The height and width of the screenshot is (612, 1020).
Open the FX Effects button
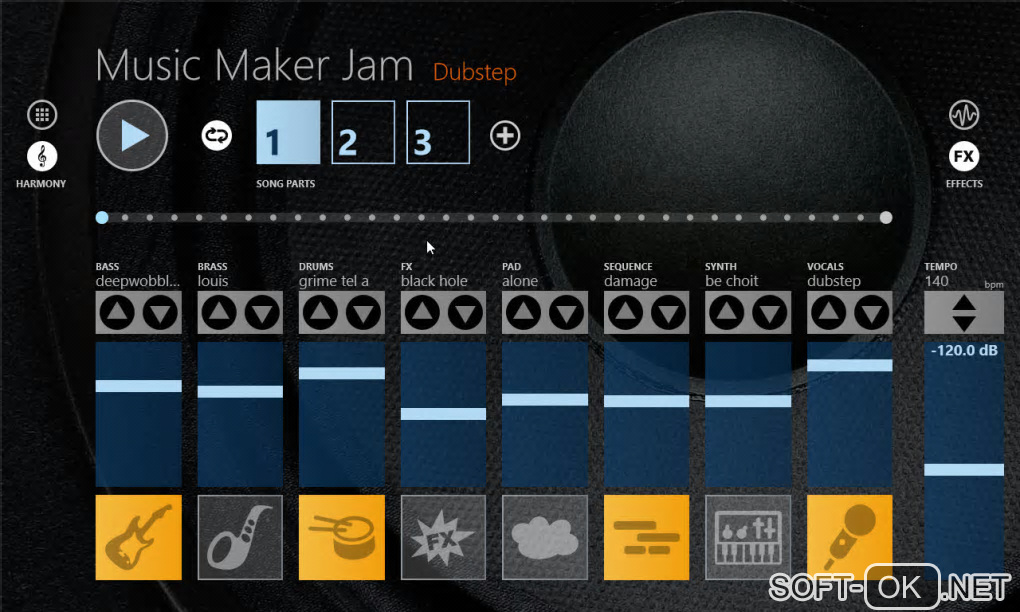click(964, 156)
